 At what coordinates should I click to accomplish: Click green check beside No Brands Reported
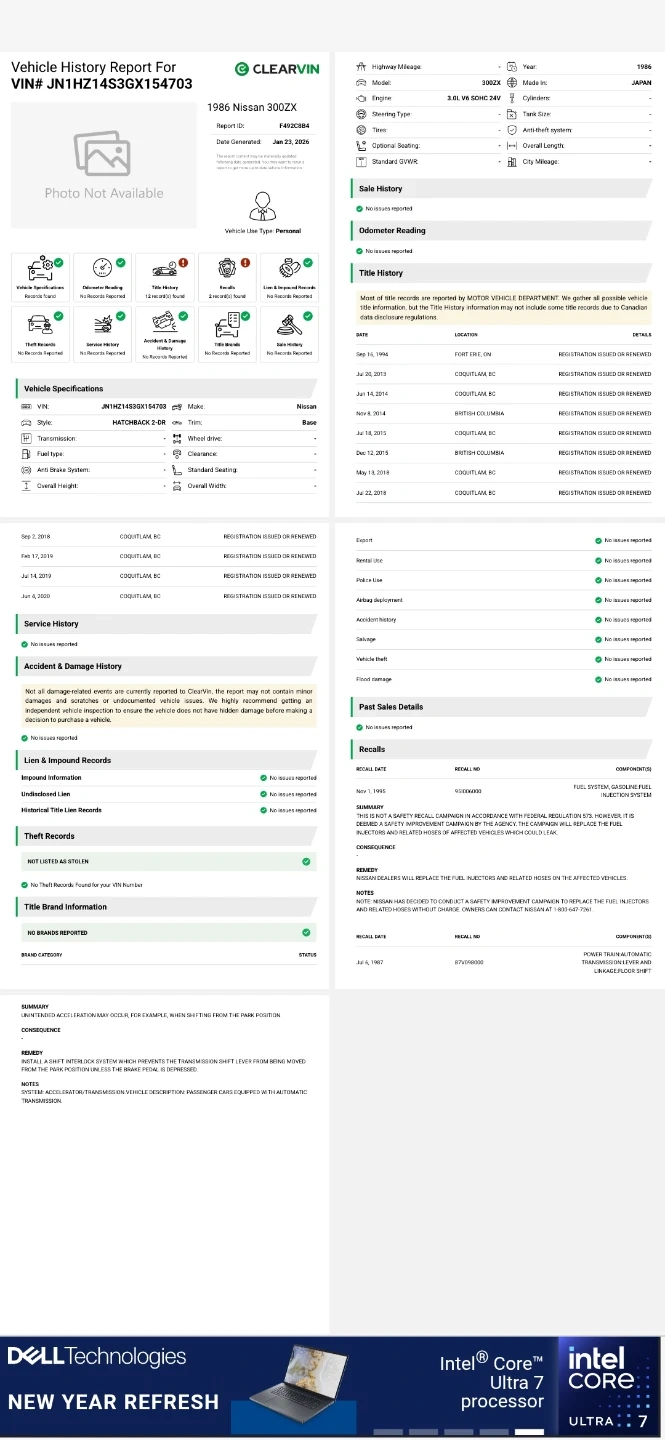(306, 932)
